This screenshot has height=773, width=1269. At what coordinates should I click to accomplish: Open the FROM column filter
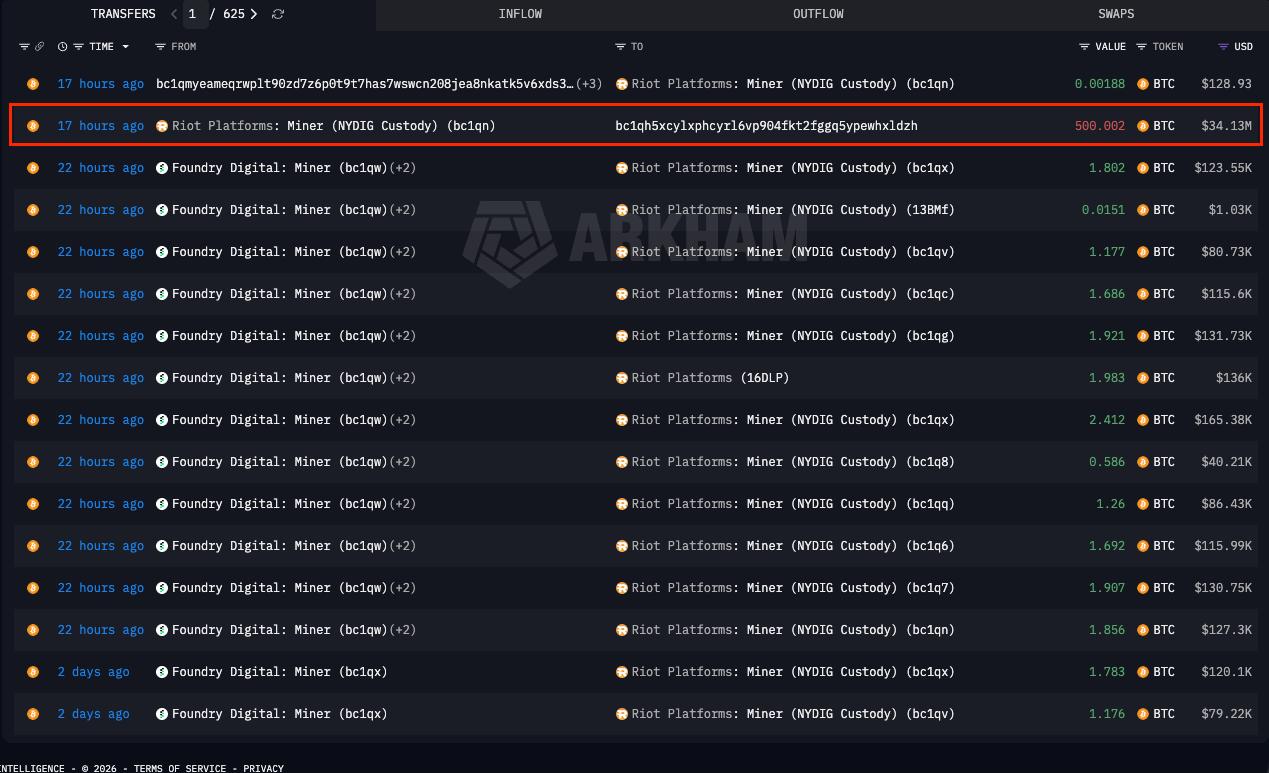pos(160,47)
